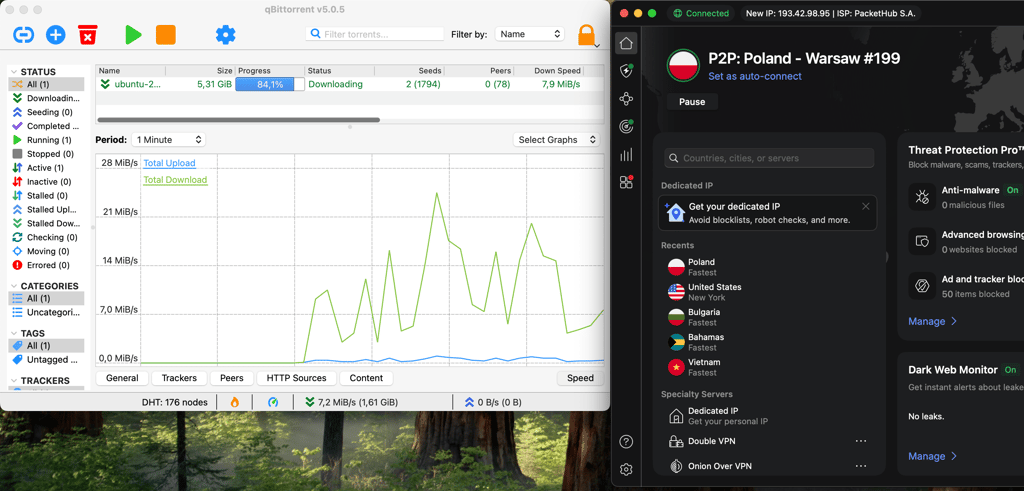
Task: Click the blue Add Torrent File plus icon
Action: pos(56,35)
